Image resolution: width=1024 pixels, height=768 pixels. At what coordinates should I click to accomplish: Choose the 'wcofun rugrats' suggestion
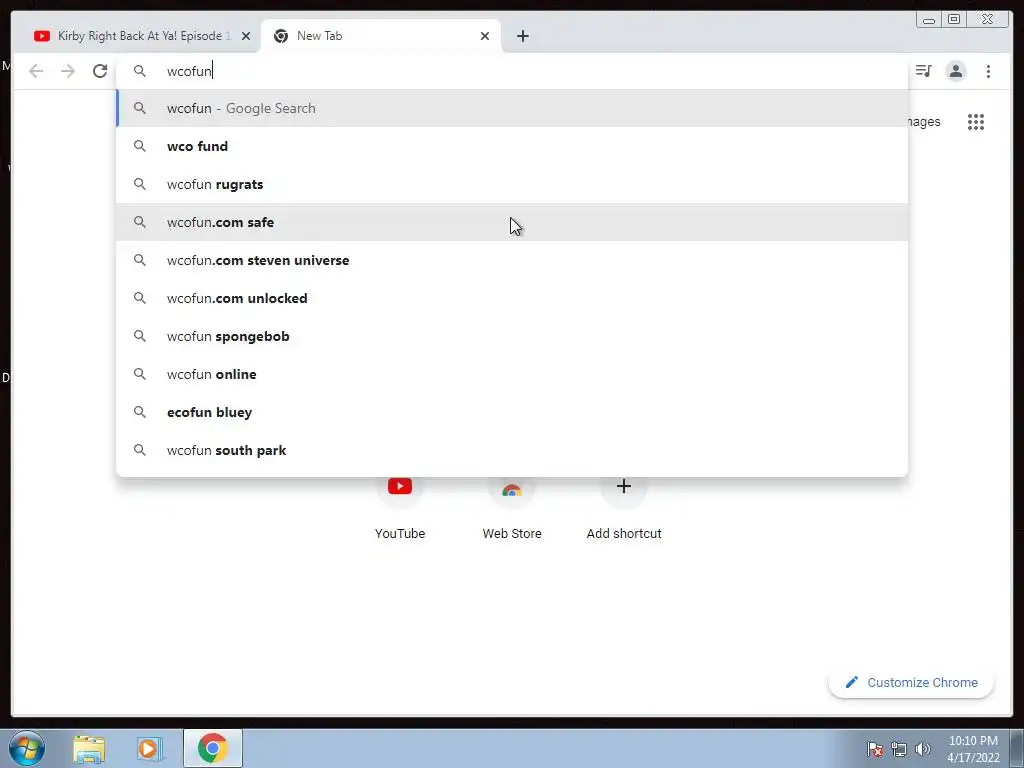pos(512,184)
